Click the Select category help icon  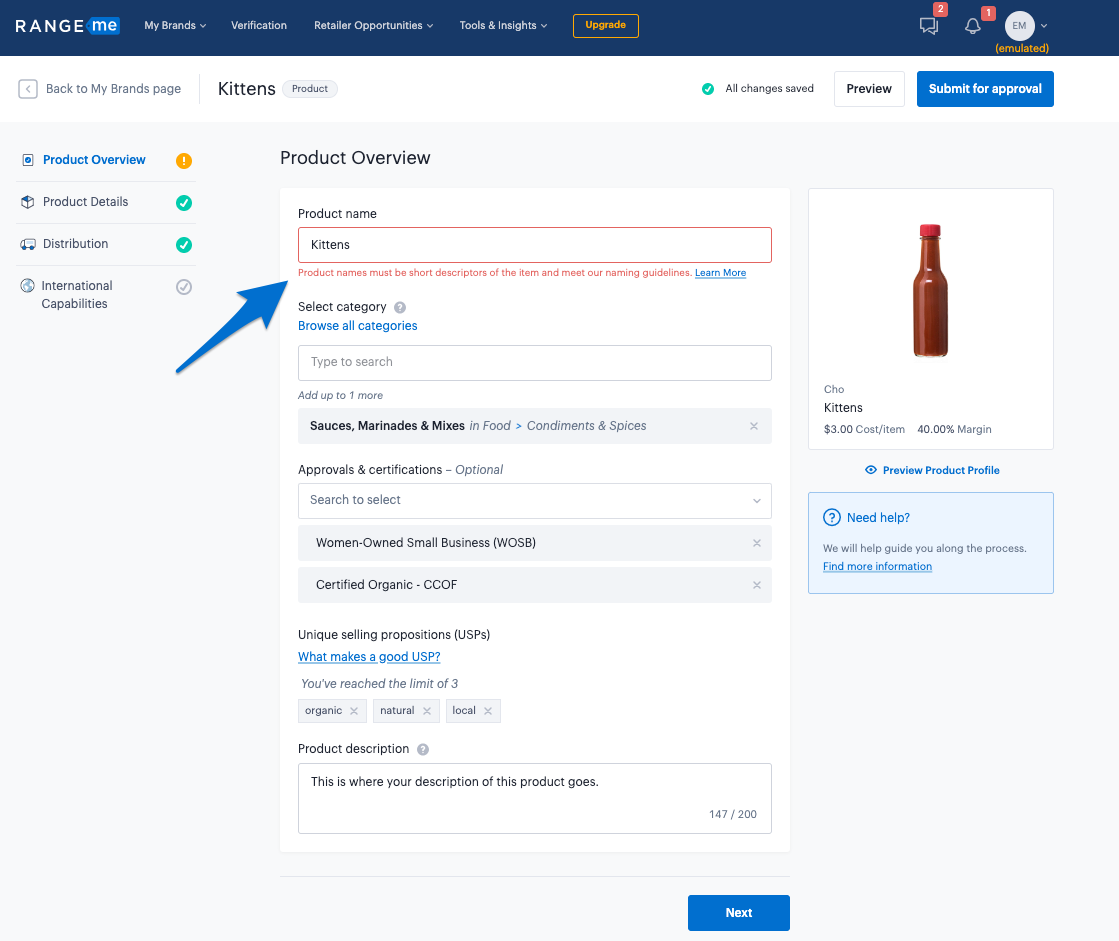tap(400, 308)
